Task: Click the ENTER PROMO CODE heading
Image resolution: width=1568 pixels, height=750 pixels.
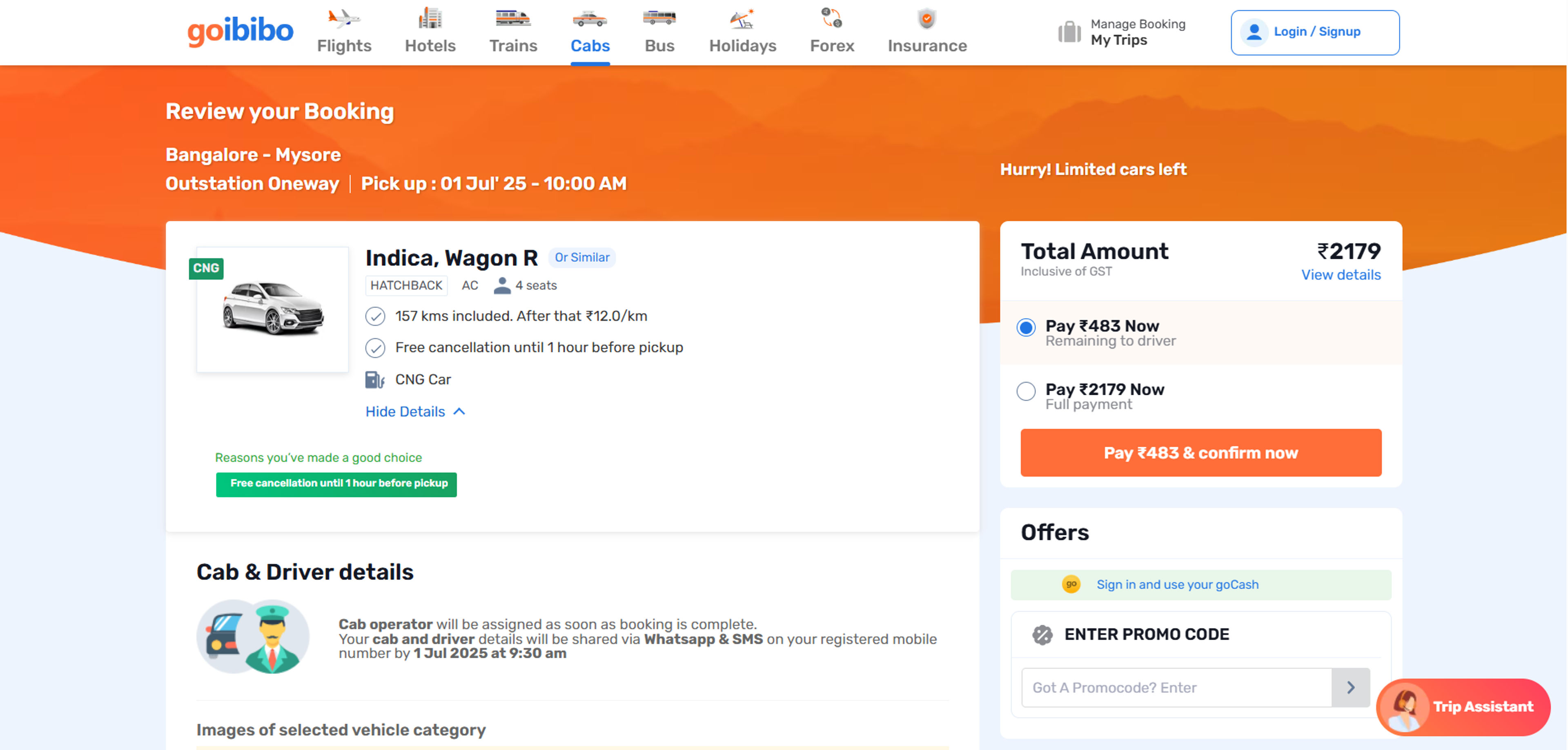Action: click(1146, 635)
